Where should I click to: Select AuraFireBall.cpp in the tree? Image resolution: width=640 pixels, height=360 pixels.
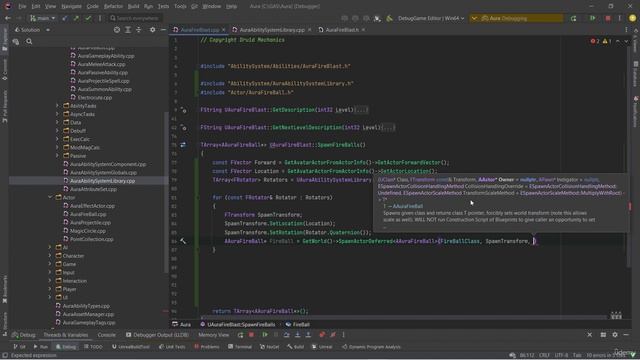[x=88, y=214]
